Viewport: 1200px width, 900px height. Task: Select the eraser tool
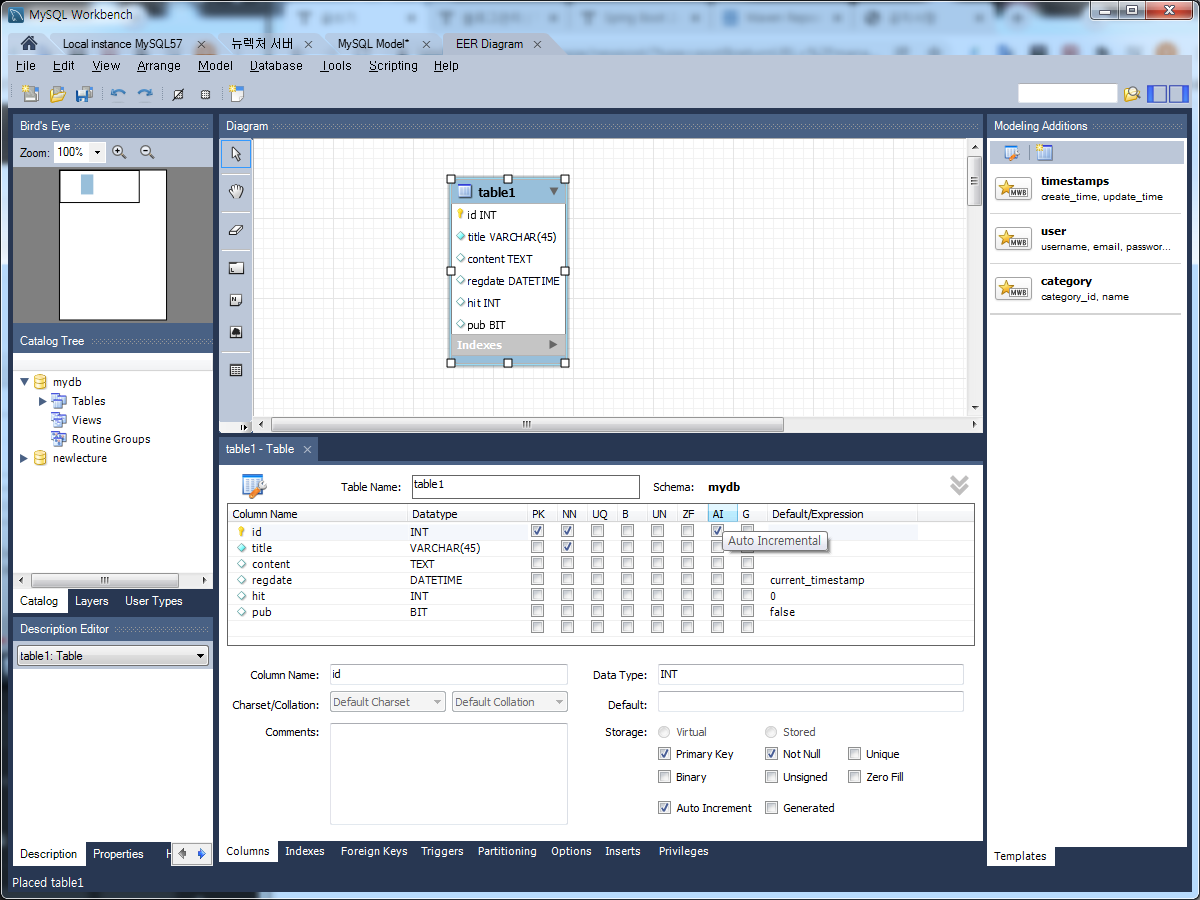(236, 229)
